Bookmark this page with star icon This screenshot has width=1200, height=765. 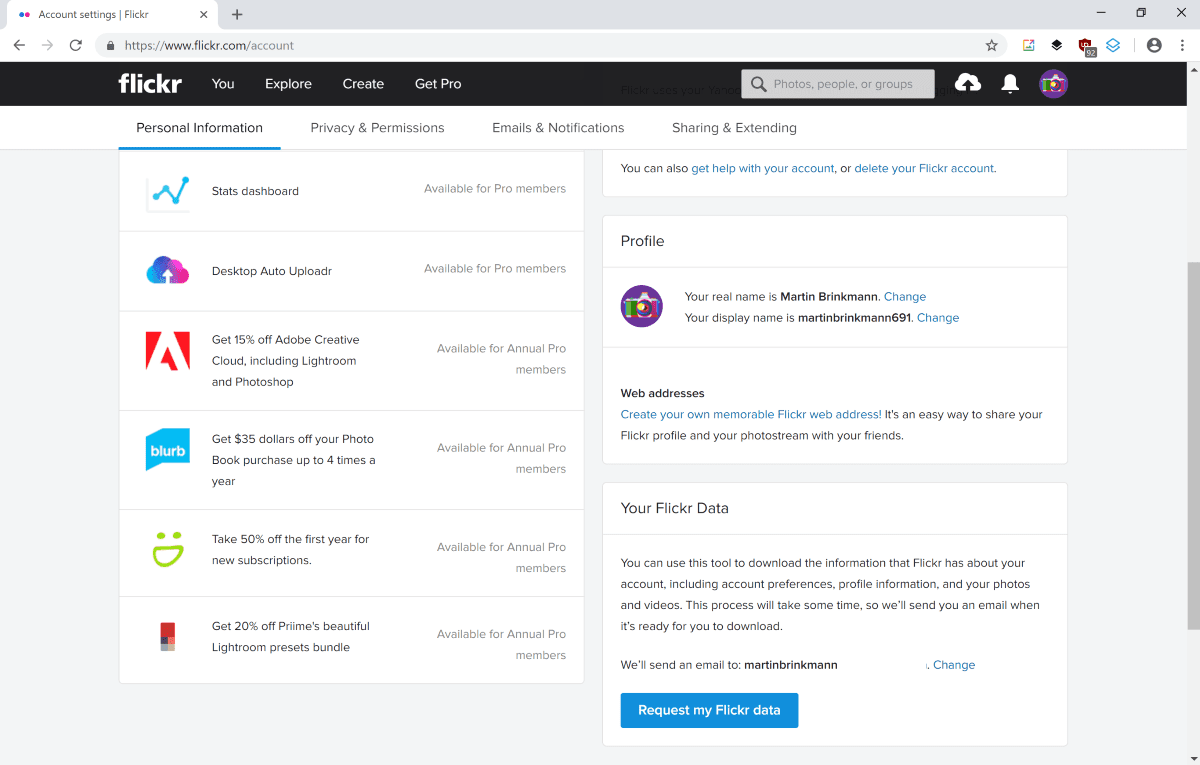tap(991, 45)
